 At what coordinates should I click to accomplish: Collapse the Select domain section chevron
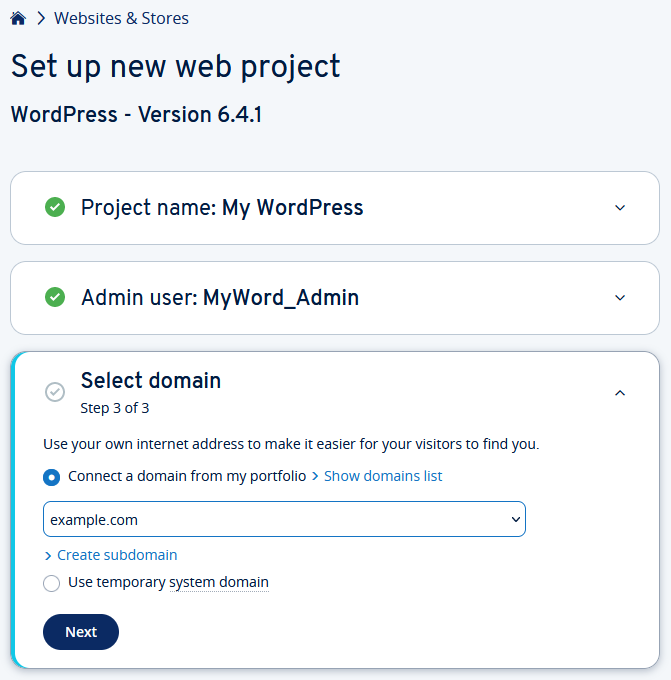[x=620, y=393]
